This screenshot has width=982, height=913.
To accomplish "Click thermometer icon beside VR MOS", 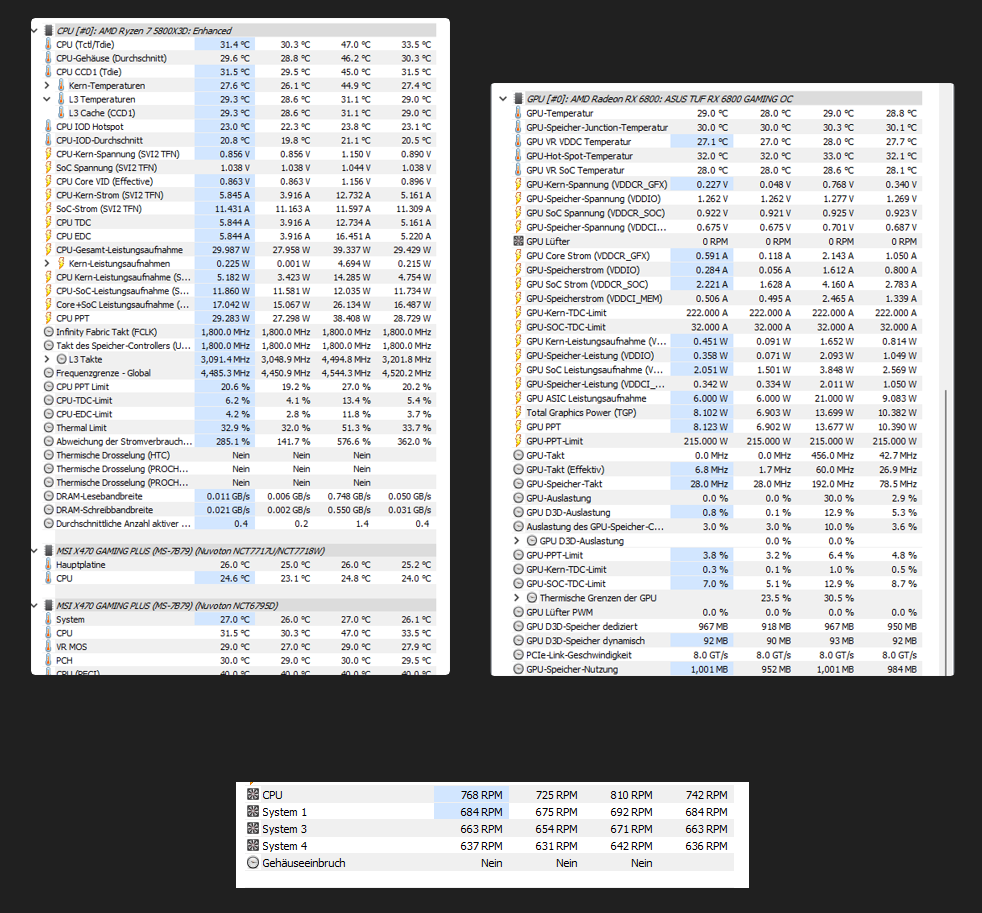I will coord(48,647).
